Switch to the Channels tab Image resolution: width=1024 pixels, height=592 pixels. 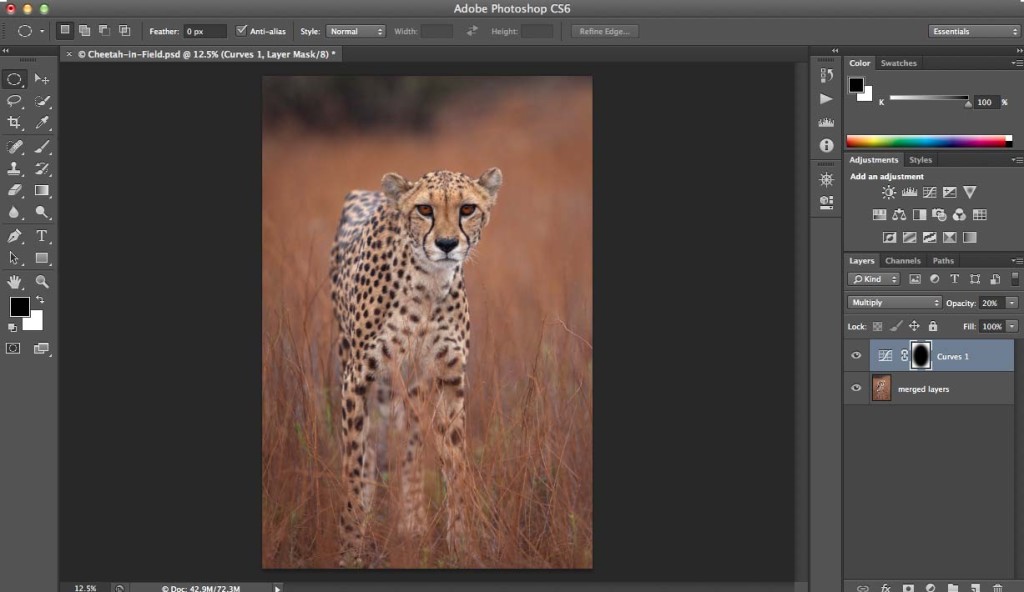pos(903,260)
